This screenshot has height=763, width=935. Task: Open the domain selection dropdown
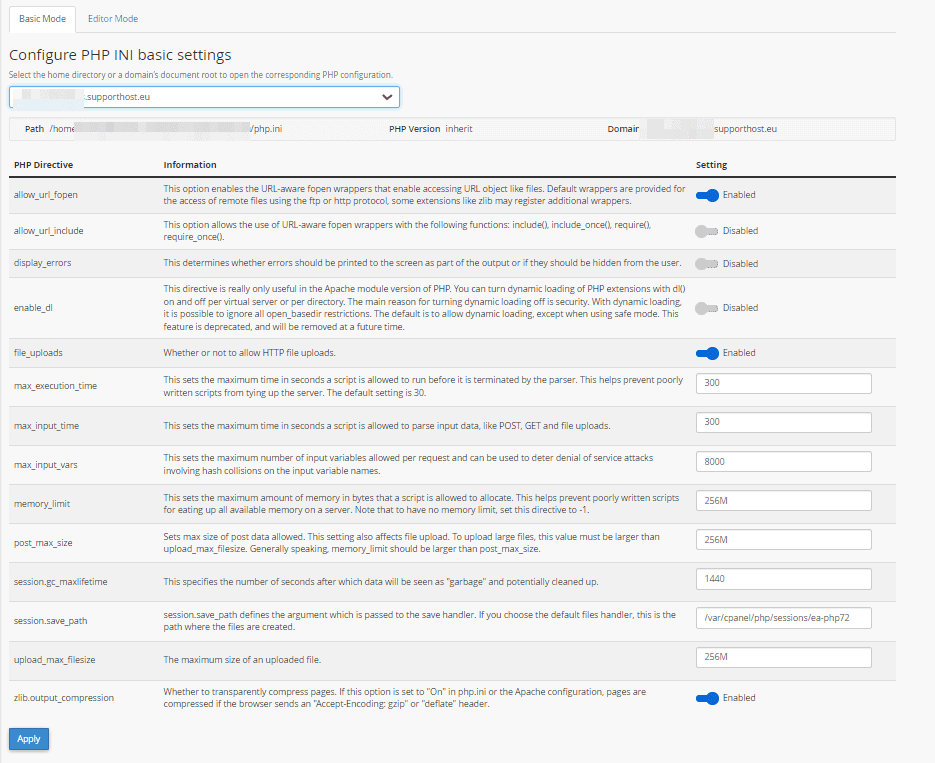pos(205,97)
